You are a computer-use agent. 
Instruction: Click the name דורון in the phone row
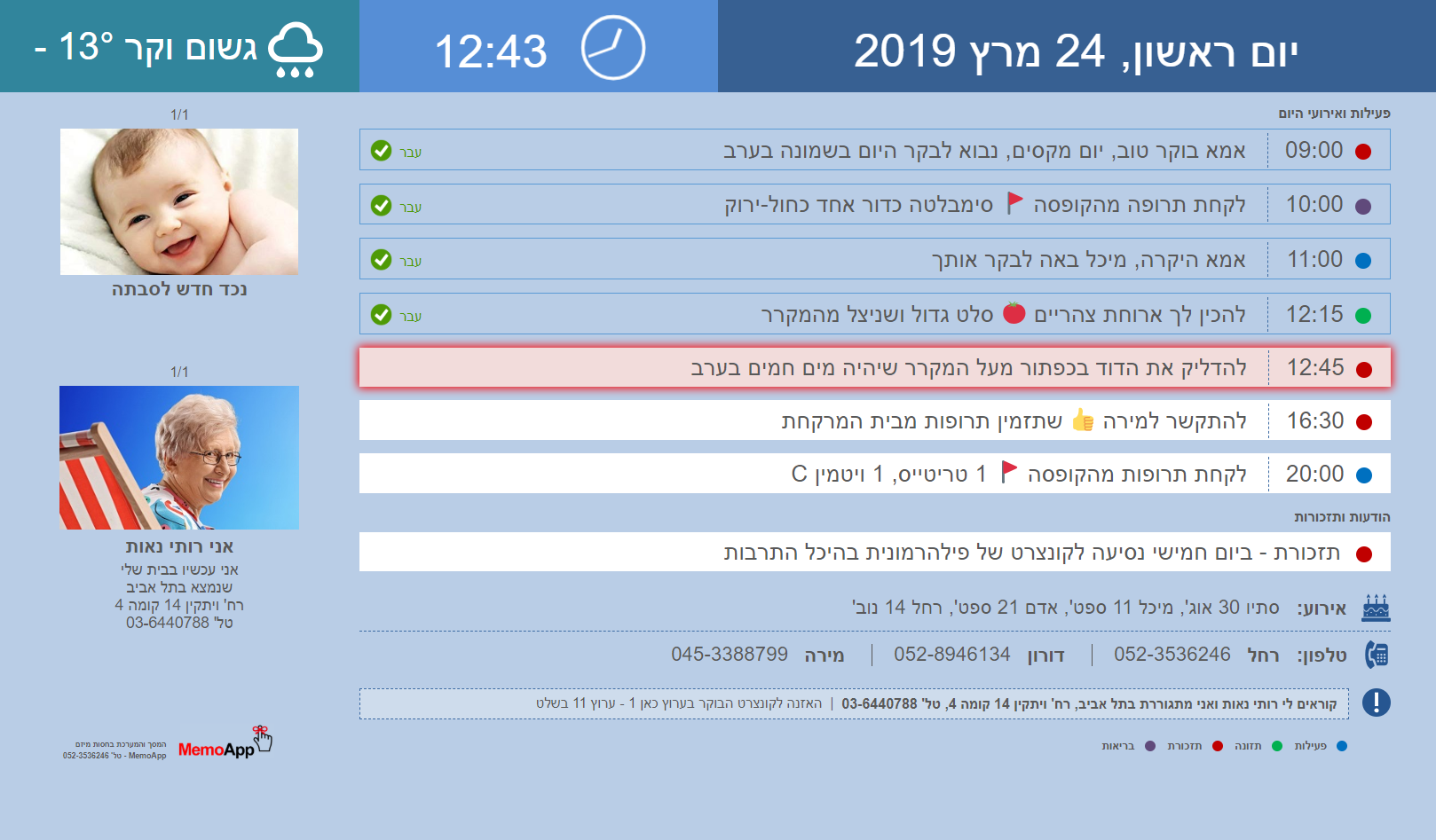[x=1045, y=656]
